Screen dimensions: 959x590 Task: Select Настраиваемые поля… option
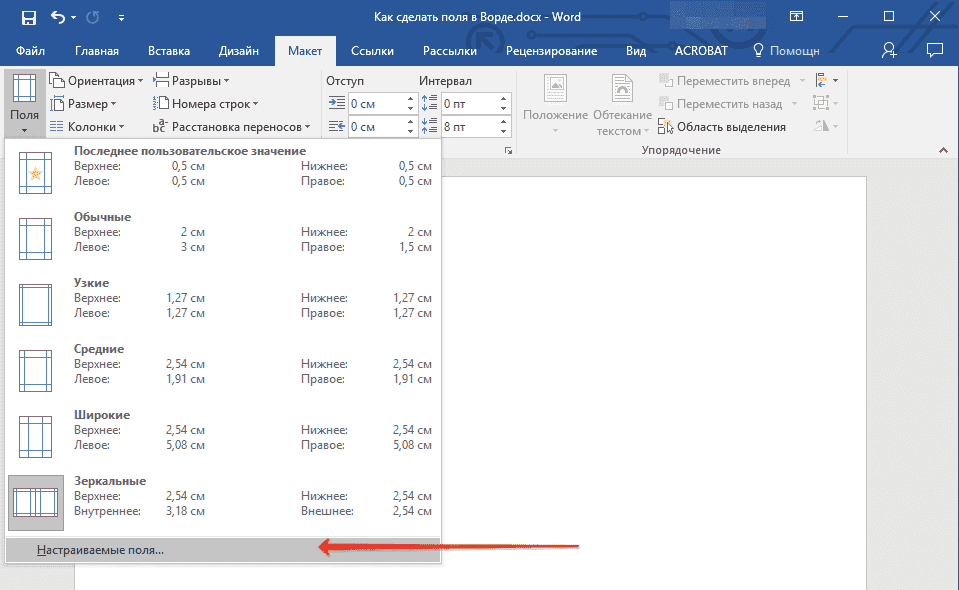click(x=100, y=550)
